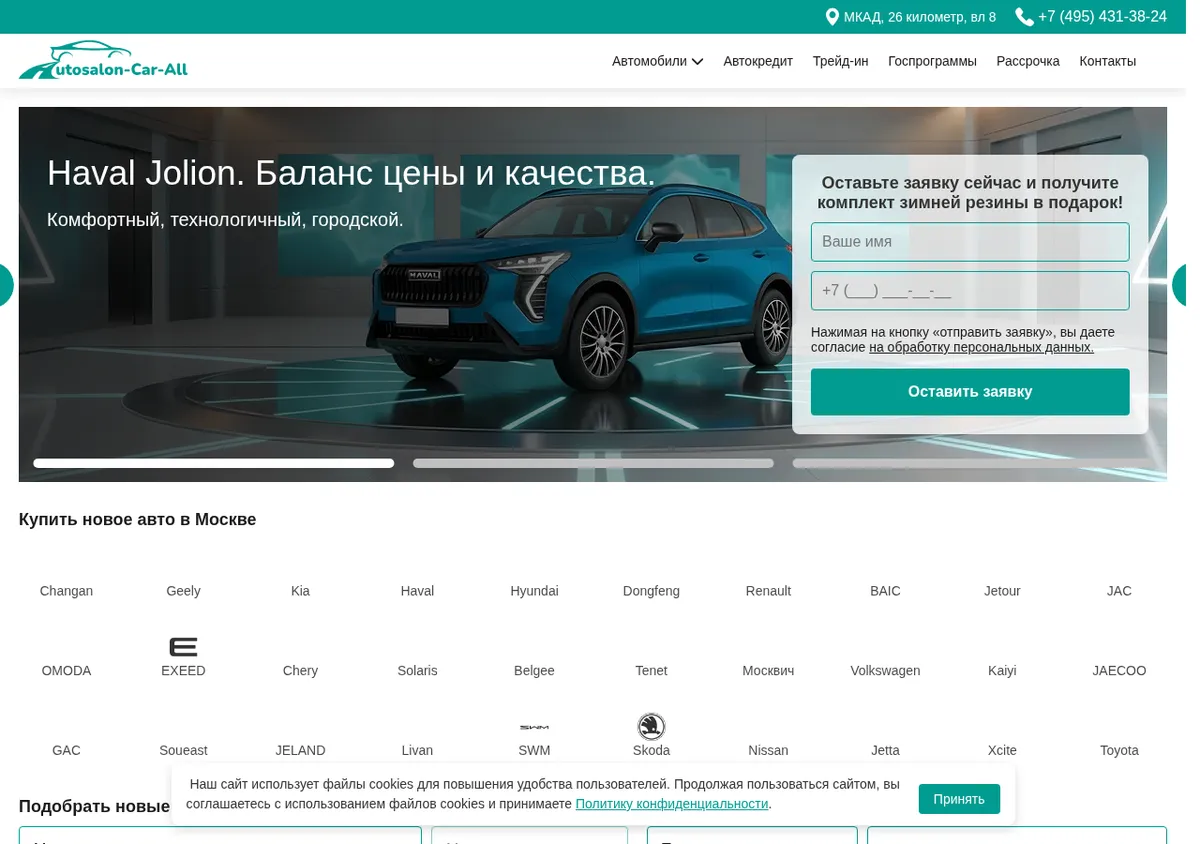Expand the Автомобили dropdown menu
The width and height of the screenshot is (1200, 844).
tap(657, 61)
